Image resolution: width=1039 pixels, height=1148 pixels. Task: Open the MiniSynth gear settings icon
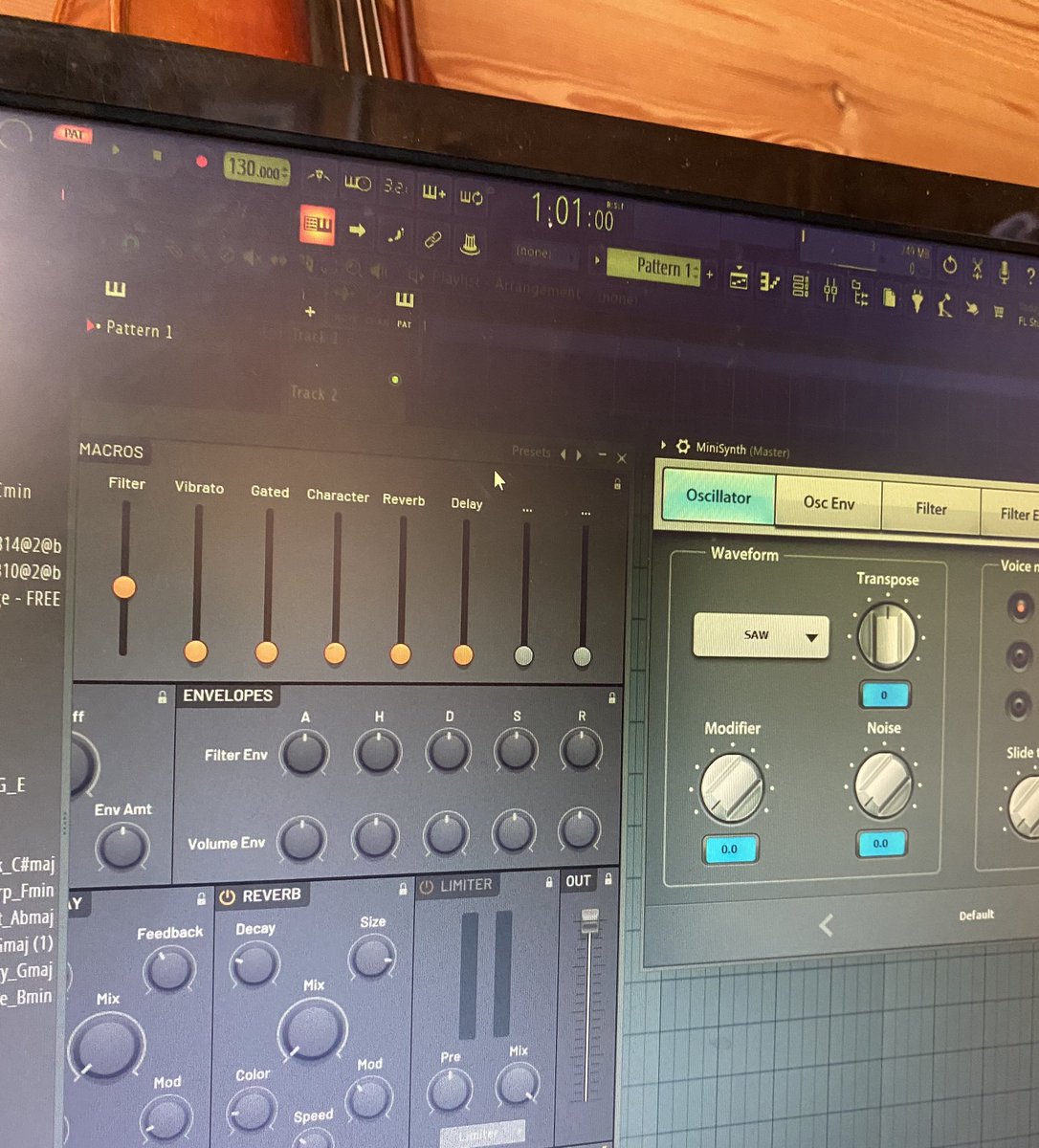tap(683, 447)
